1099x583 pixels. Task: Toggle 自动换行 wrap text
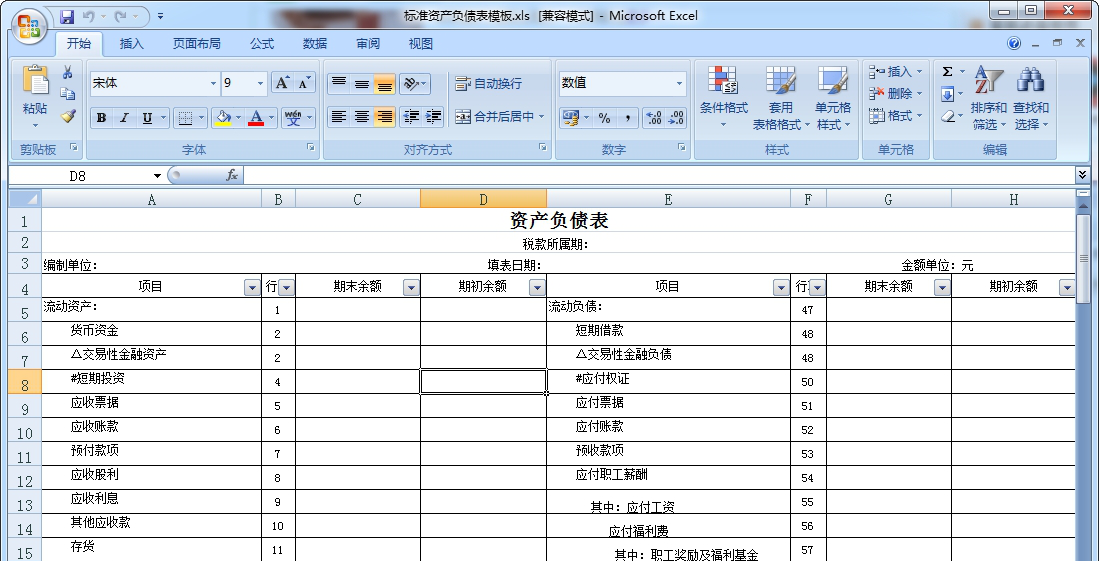[x=489, y=84]
